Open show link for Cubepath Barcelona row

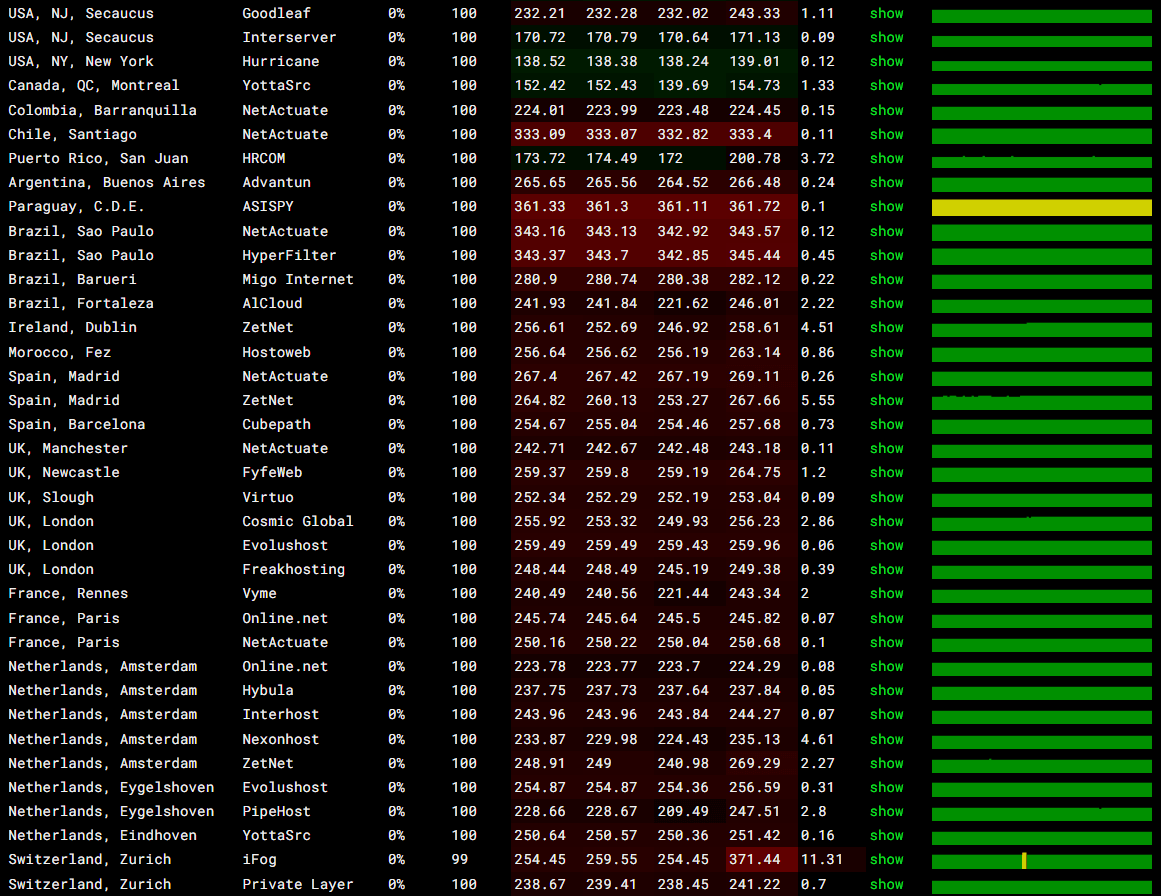tap(886, 424)
